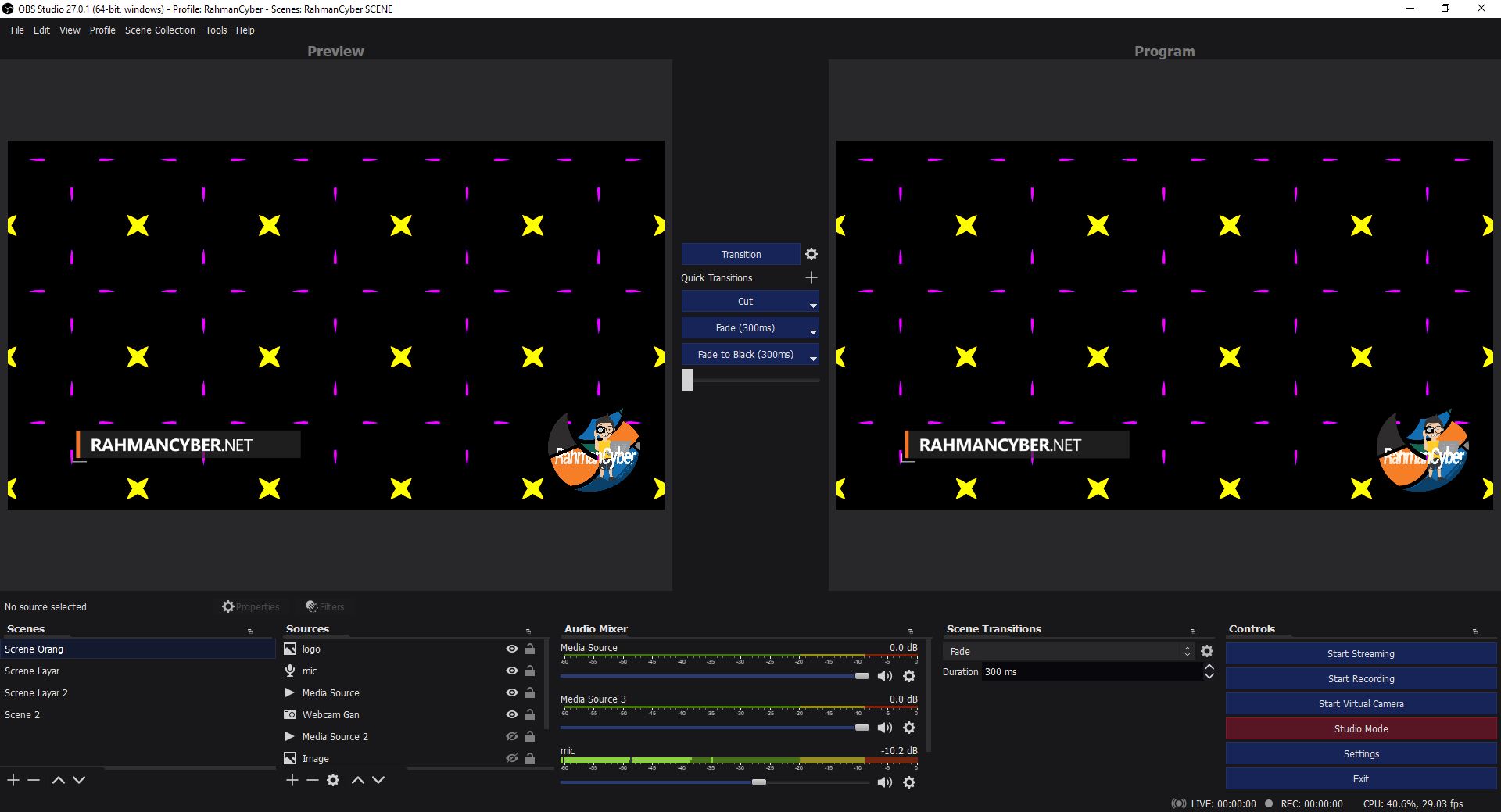The width and height of the screenshot is (1501, 812).
Task: Mute Media Source 3 speaker icon
Action: coord(885,728)
